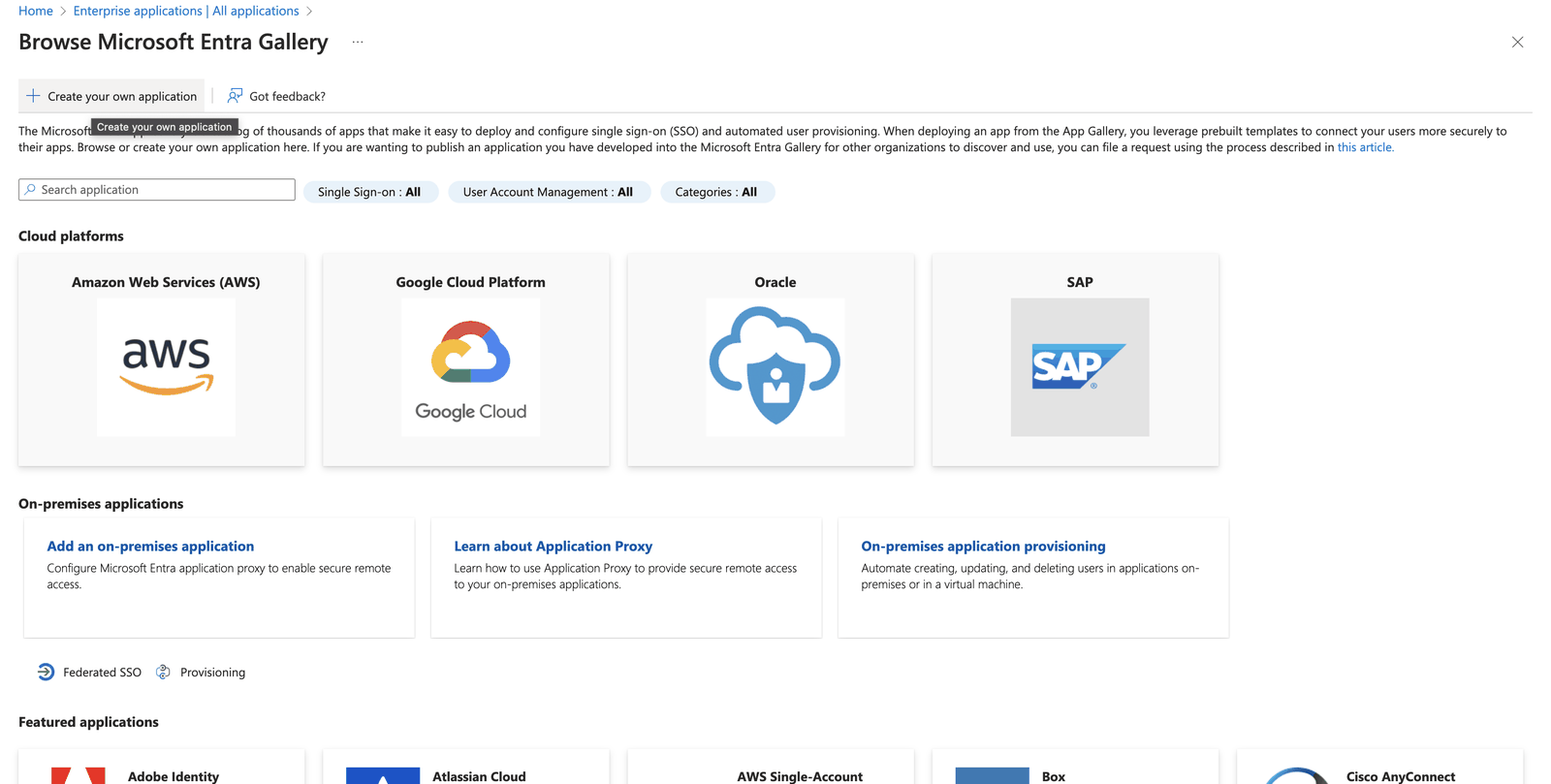Viewport: 1551px width, 784px height.
Task: Open On-premises application provisioning link
Action: 983,547
